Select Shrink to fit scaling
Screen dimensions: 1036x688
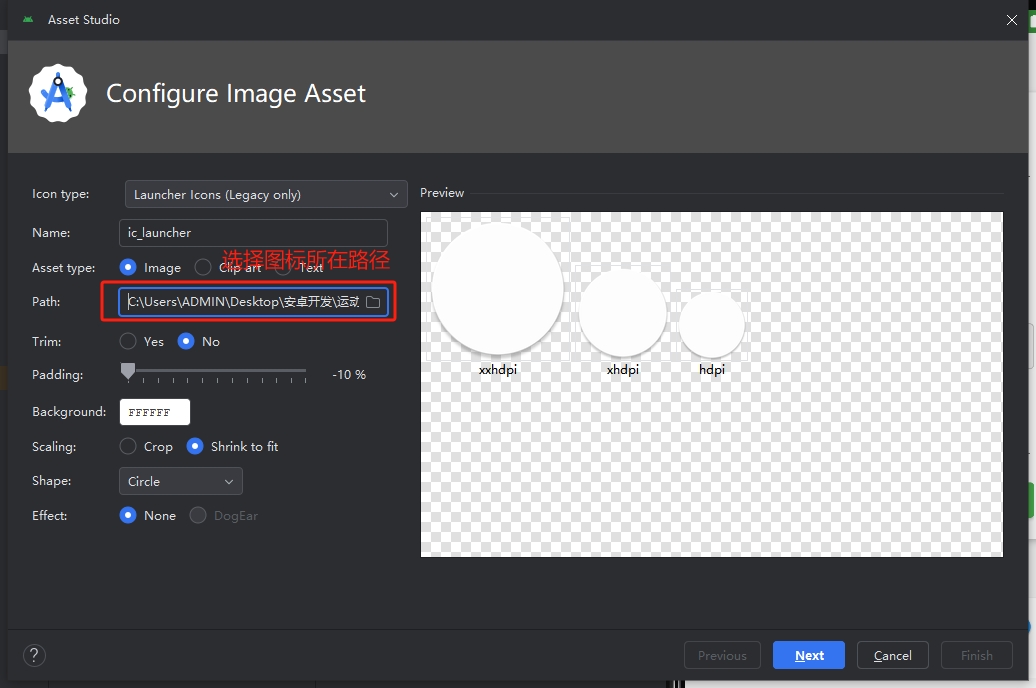195,446
